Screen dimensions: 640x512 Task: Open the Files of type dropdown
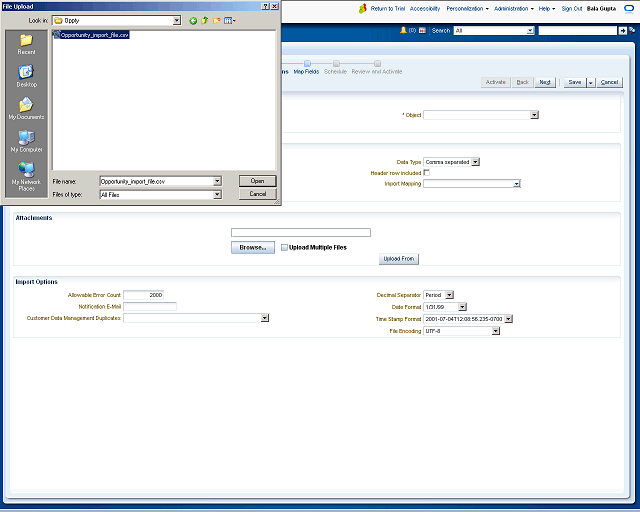(218, 195)
